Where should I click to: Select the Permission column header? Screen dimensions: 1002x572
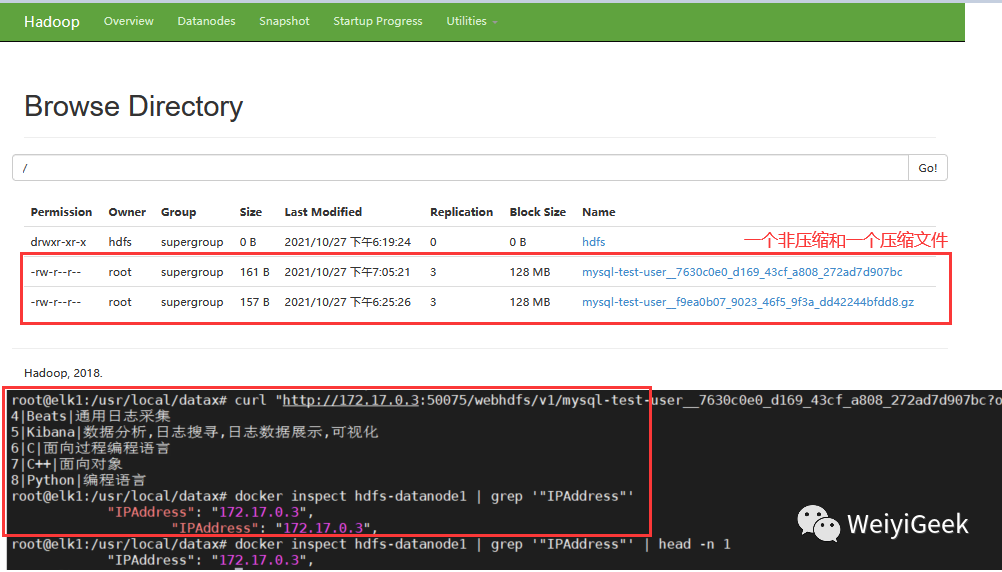(x=61, y=212)
